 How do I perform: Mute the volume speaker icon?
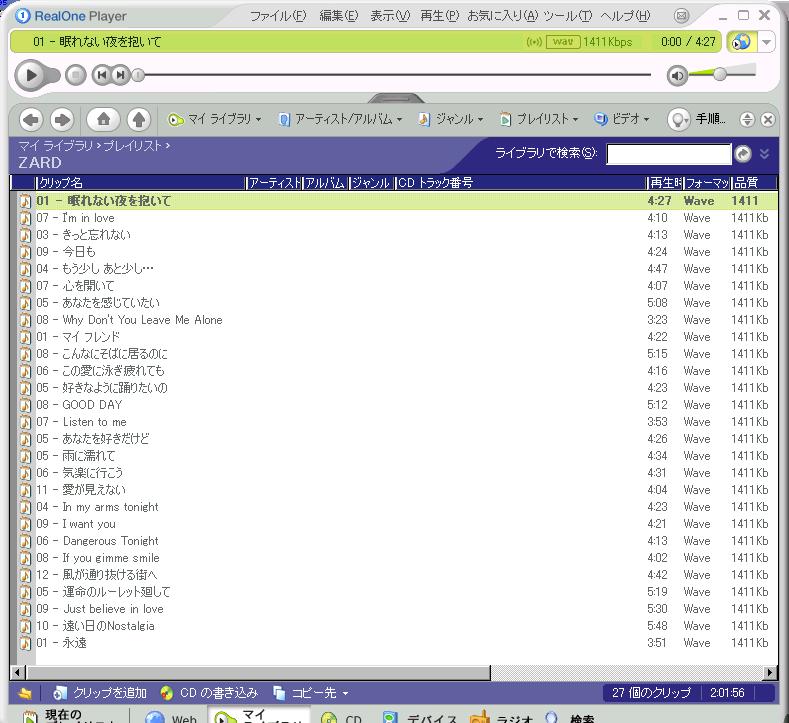click(x=677, y=76)
